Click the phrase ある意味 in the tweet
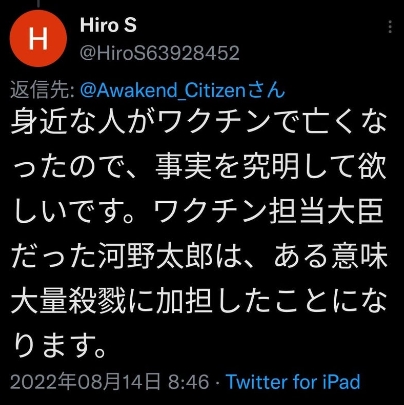The height and width of the screenshot is (405, 404). click(x=330, y=257)
